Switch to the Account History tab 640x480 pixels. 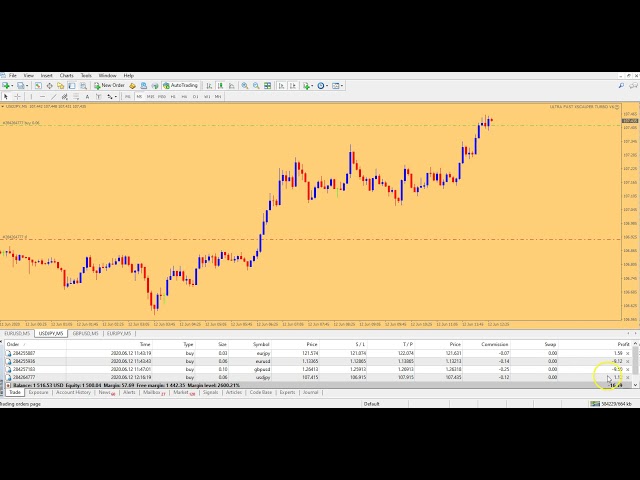(73, 393)
